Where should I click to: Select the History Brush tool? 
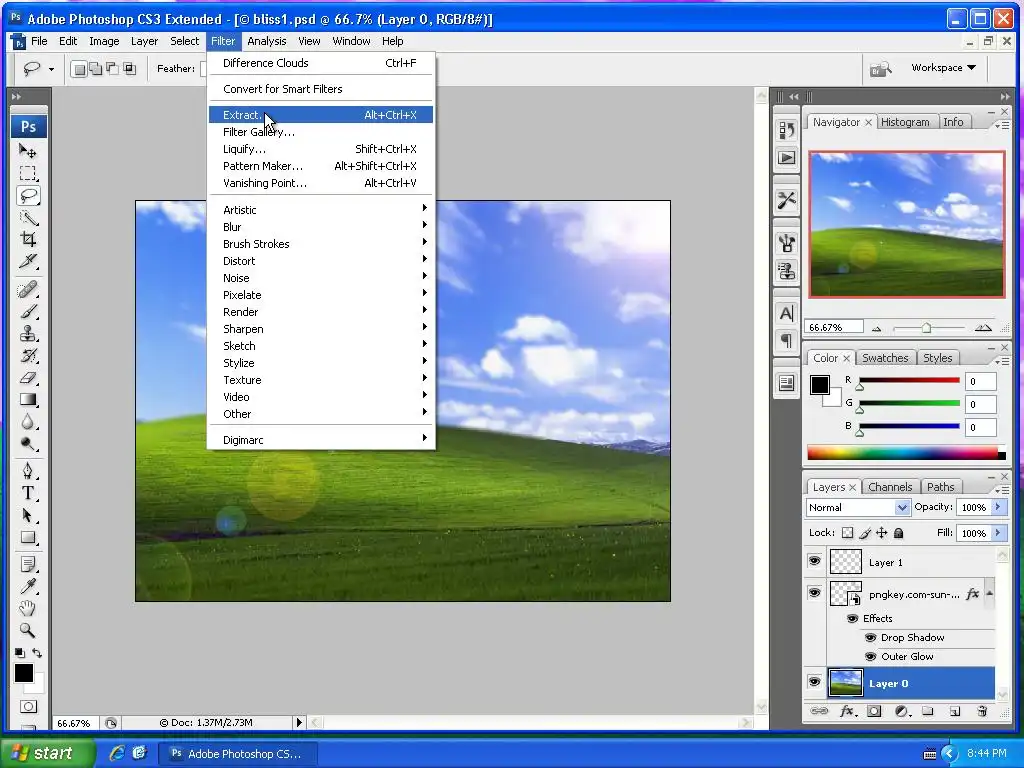(x=27, y=356)
